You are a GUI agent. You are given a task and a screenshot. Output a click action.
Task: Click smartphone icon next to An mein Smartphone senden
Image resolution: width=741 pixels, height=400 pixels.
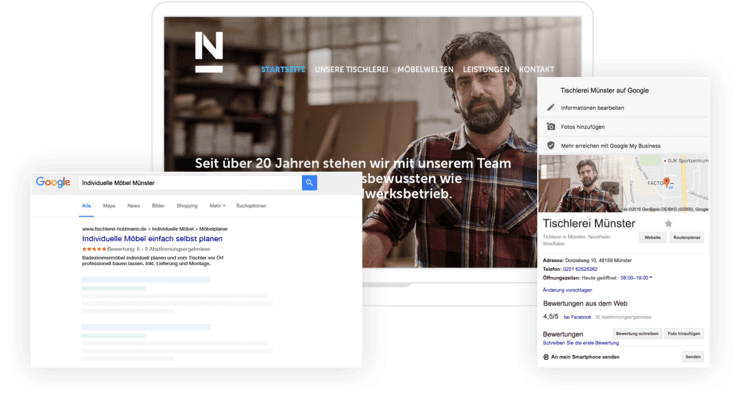546,357
